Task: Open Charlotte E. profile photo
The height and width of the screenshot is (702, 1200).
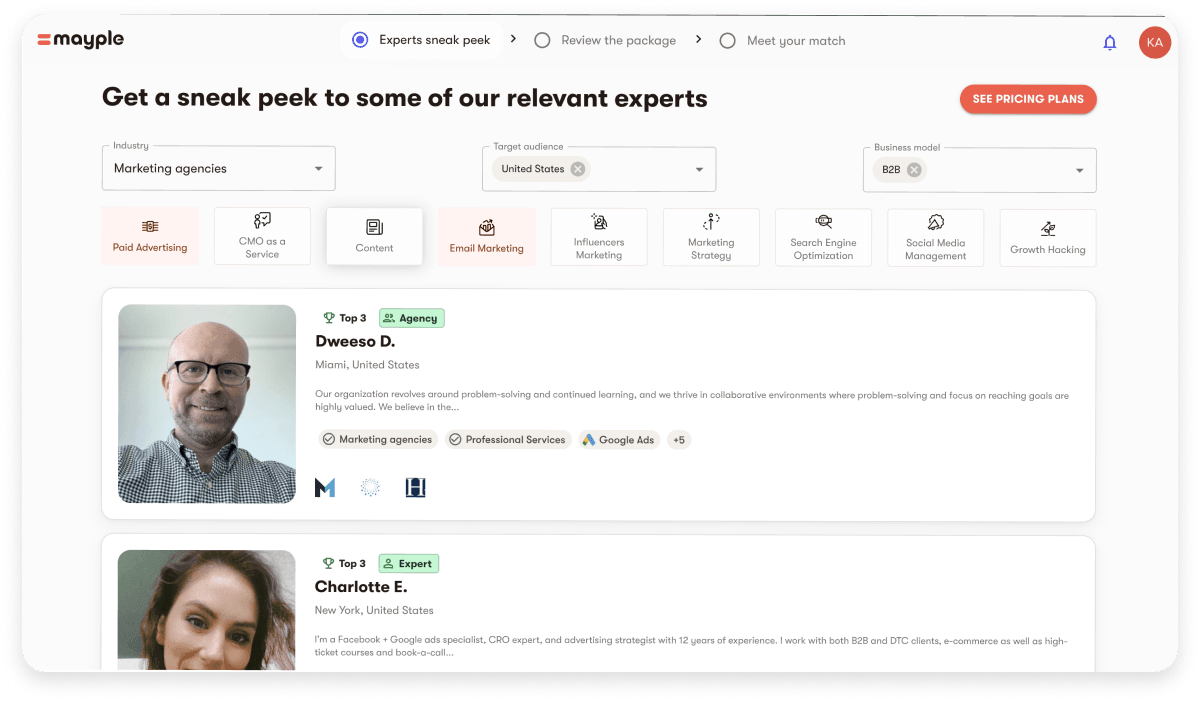Action: pyautogui.click(x=207, y=610)
